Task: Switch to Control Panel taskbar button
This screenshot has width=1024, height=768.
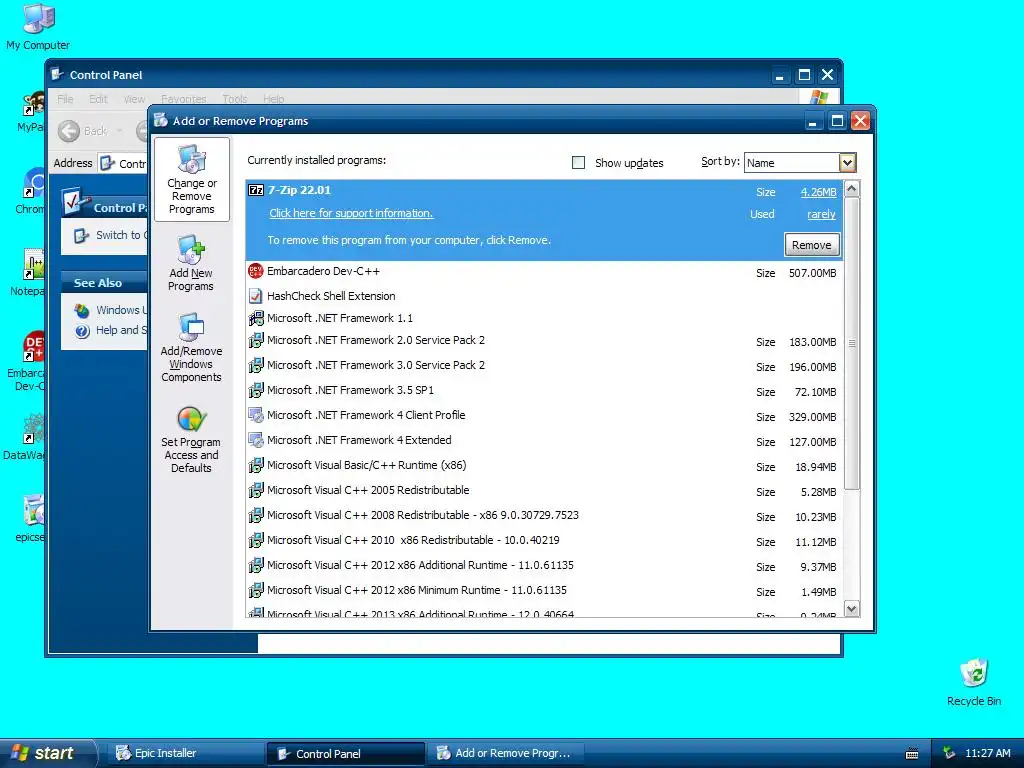Action: [x=345, y=754]
